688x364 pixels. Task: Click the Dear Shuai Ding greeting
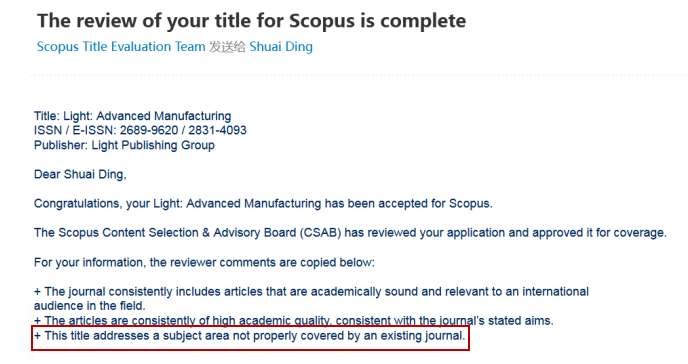tap(80, 175)
